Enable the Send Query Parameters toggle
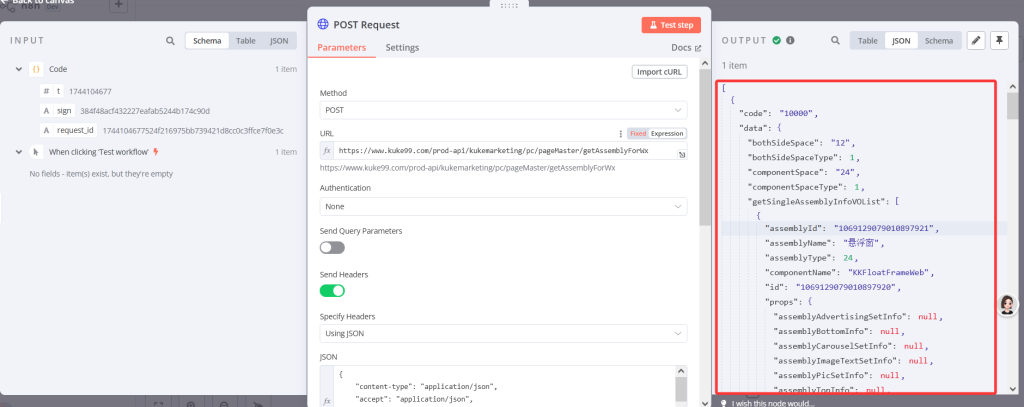This screenshot has height=407, width=1024. coord(332,247)
